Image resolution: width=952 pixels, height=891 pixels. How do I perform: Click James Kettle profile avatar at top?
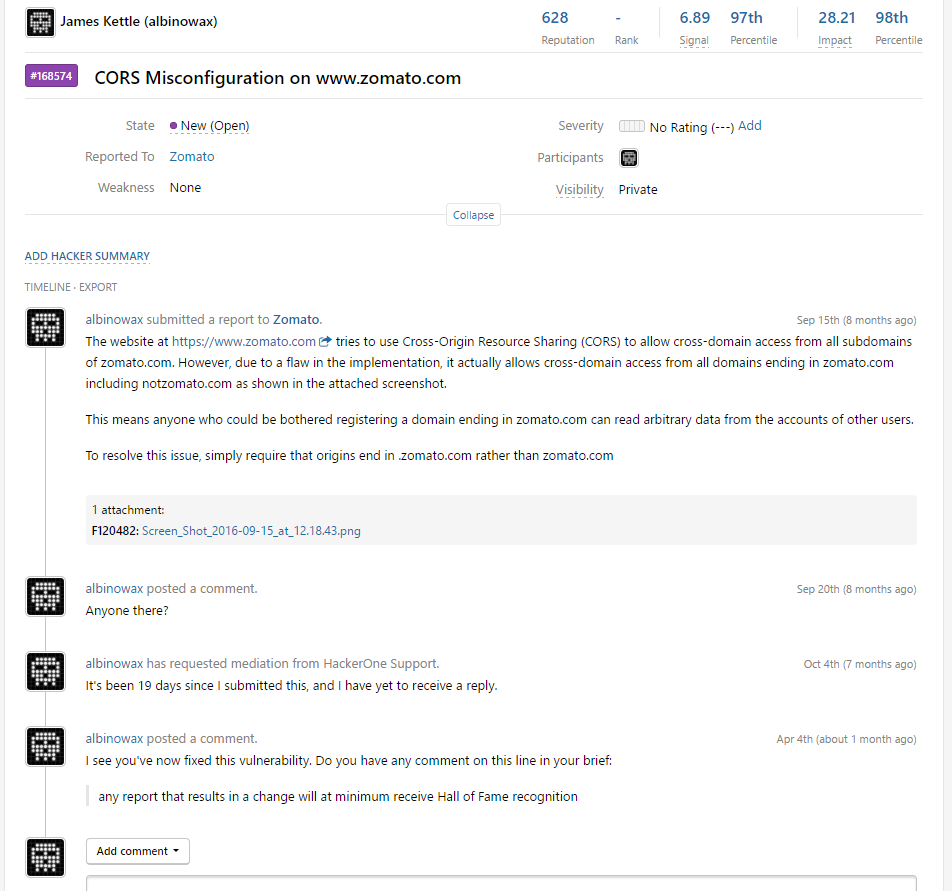pos(41,22)
